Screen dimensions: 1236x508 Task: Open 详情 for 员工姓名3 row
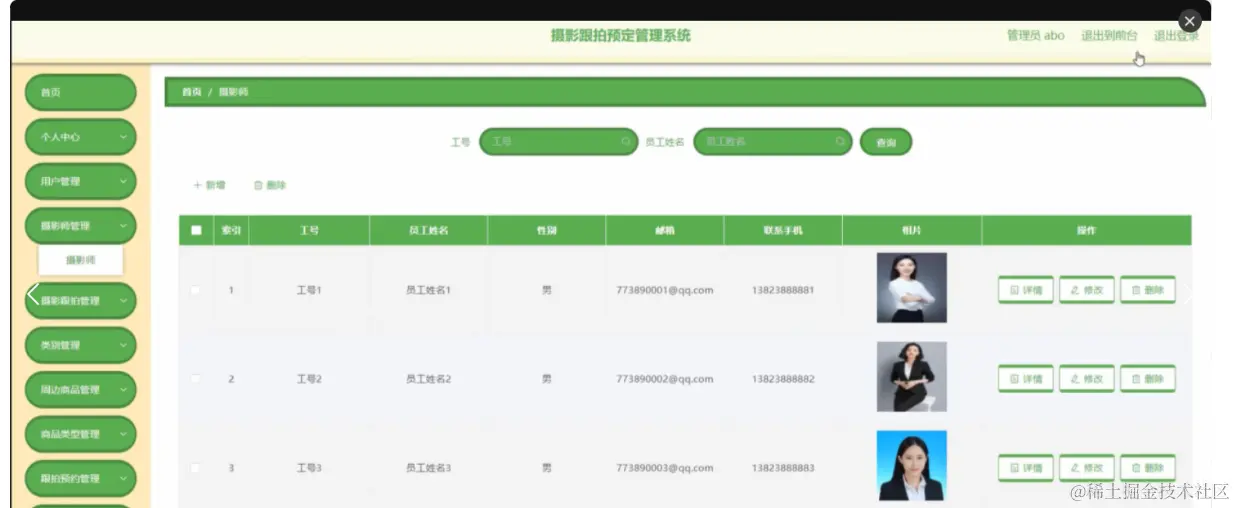pos(1025,468)
